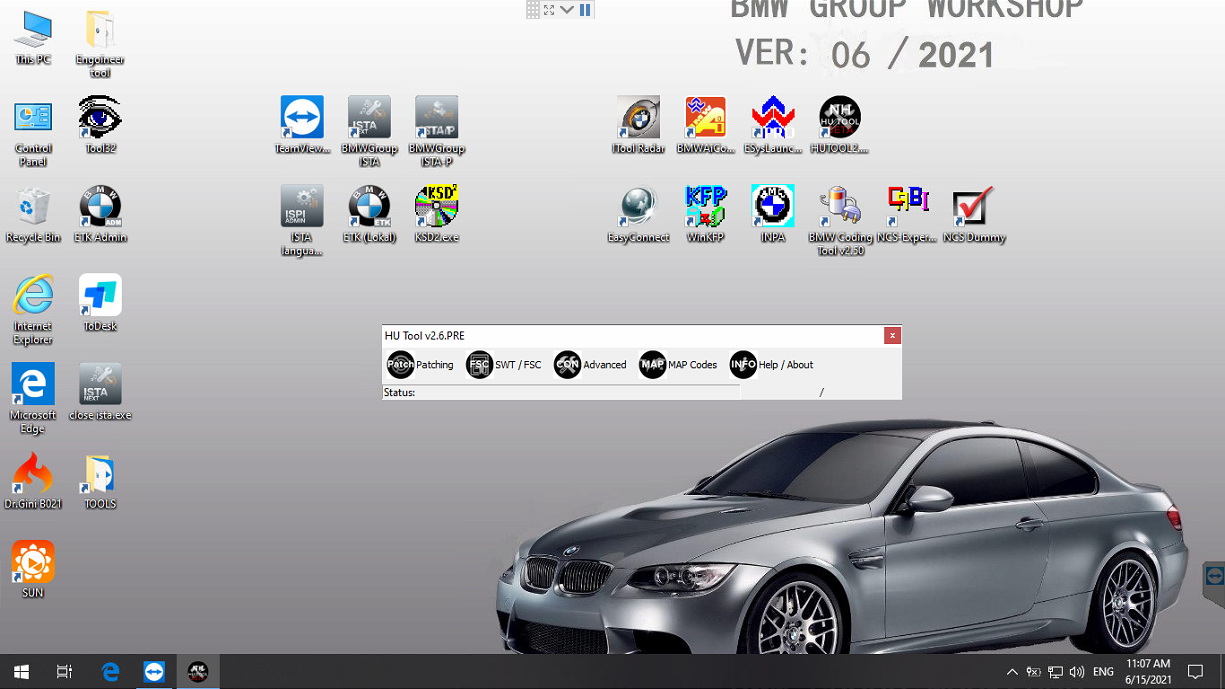Open the TOOLS folder shortcut

(x=100, y=481)
